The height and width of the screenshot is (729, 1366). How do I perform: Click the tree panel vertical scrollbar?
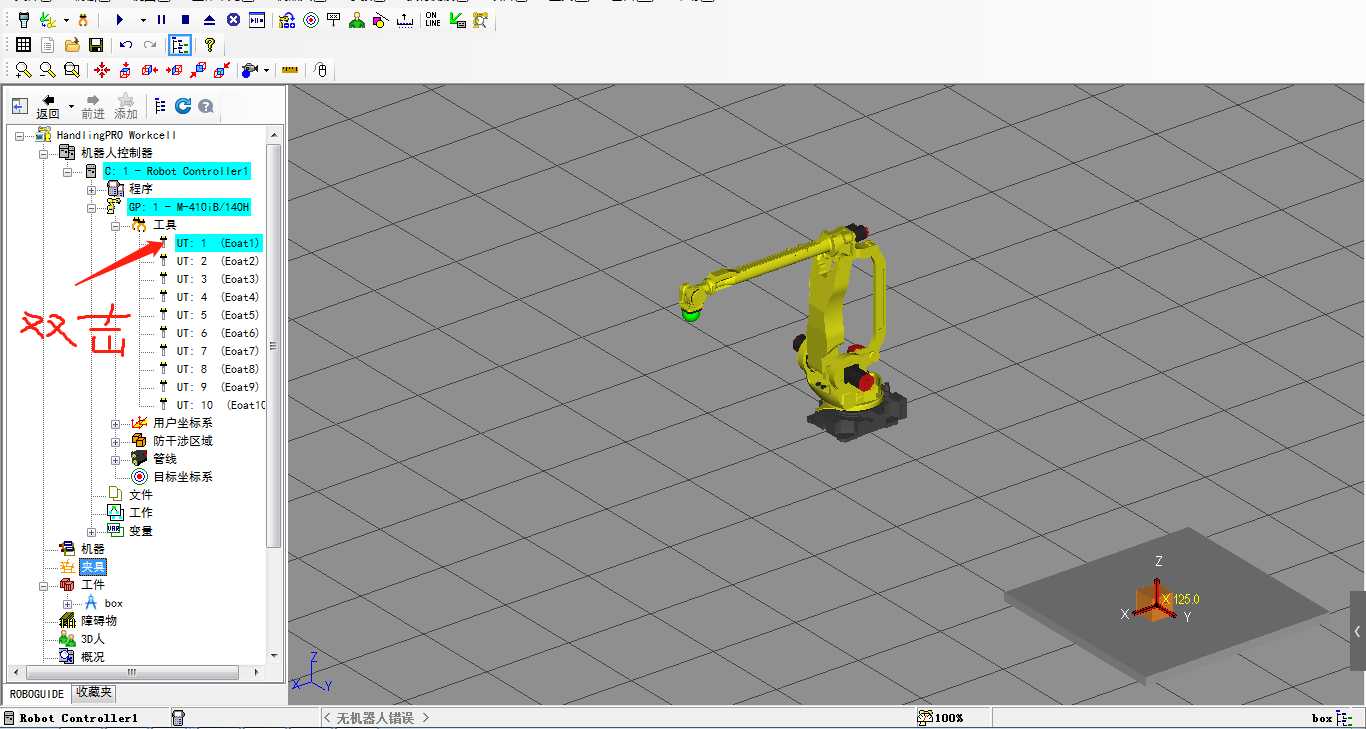(275, 345)
